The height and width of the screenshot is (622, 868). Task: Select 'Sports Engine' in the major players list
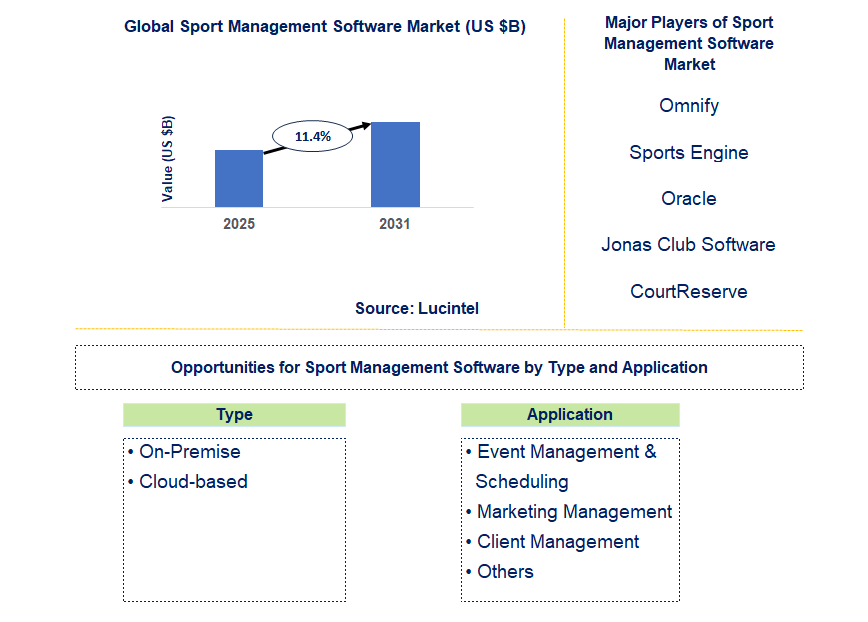coord(689,152)
